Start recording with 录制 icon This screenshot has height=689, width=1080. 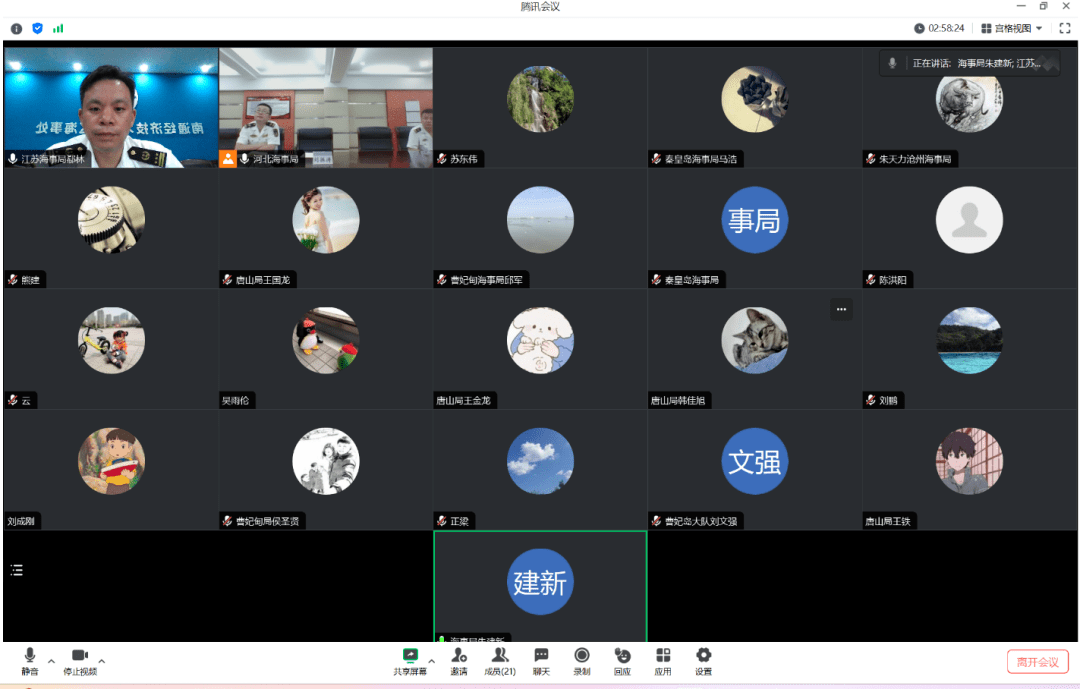582,660
